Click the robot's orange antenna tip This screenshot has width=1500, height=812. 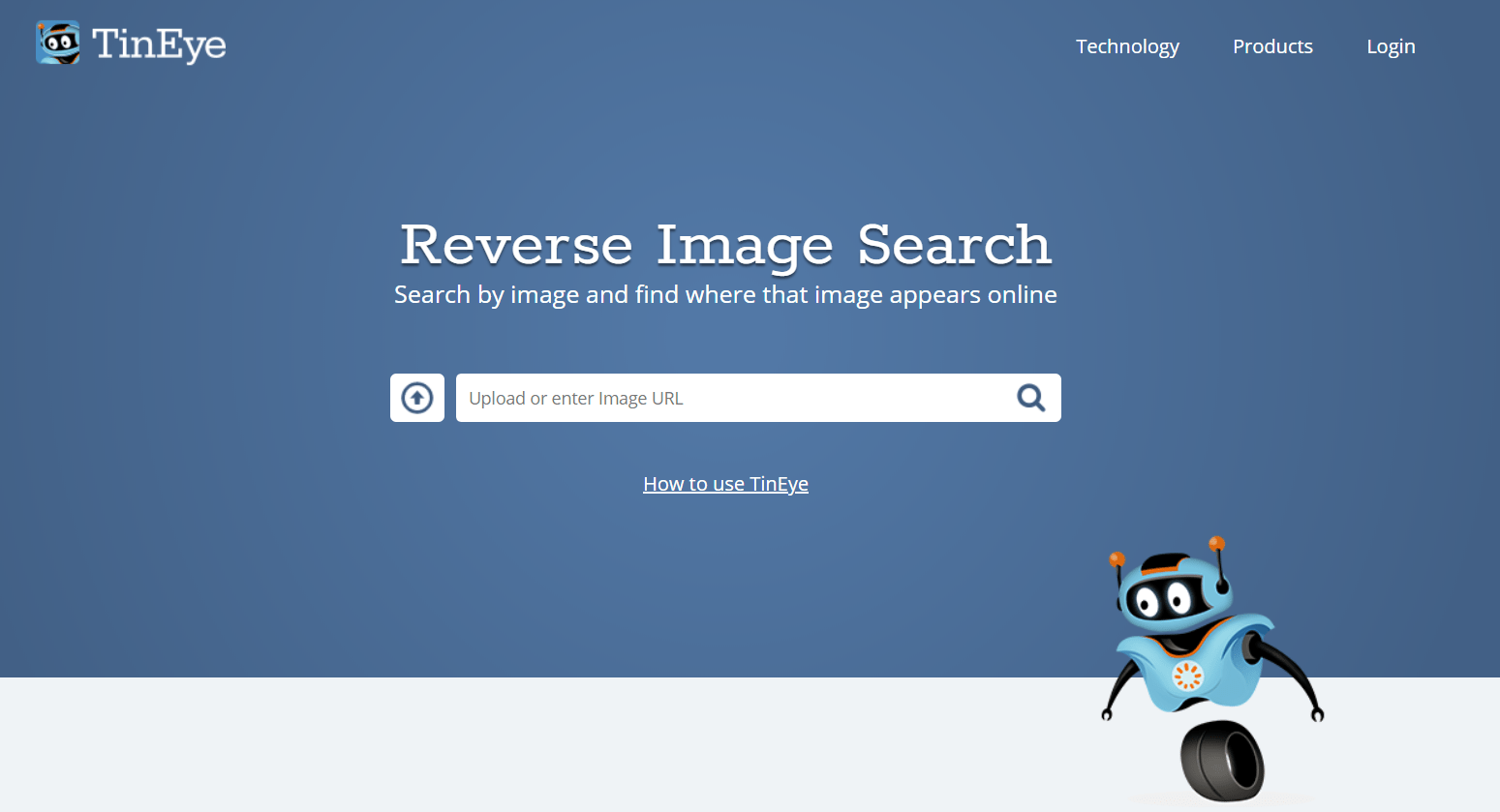tap(1218, 542)
